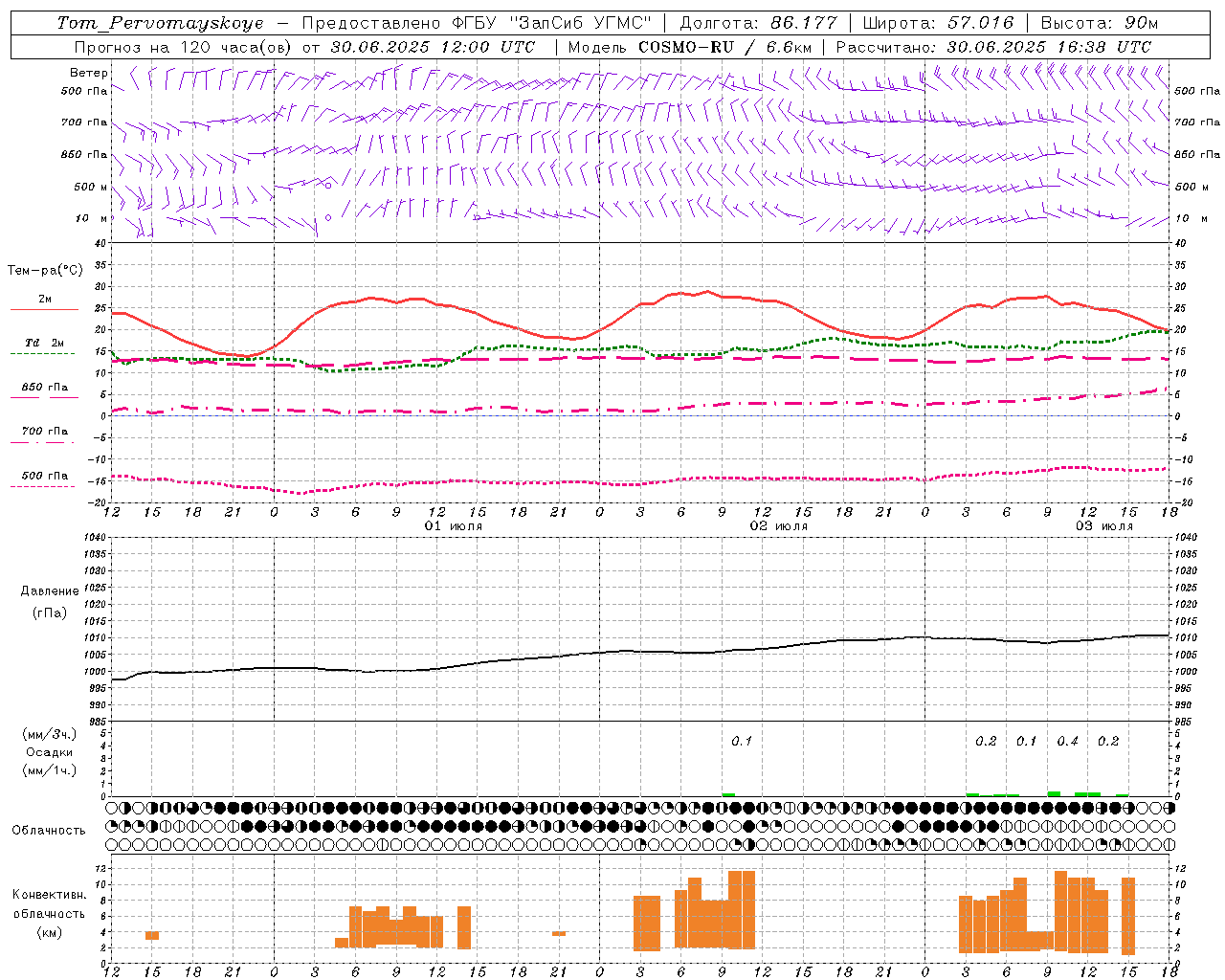Click the '850 гПа' temperature legend entry
Screen dimensions: 1225x980
coord(45,388)
